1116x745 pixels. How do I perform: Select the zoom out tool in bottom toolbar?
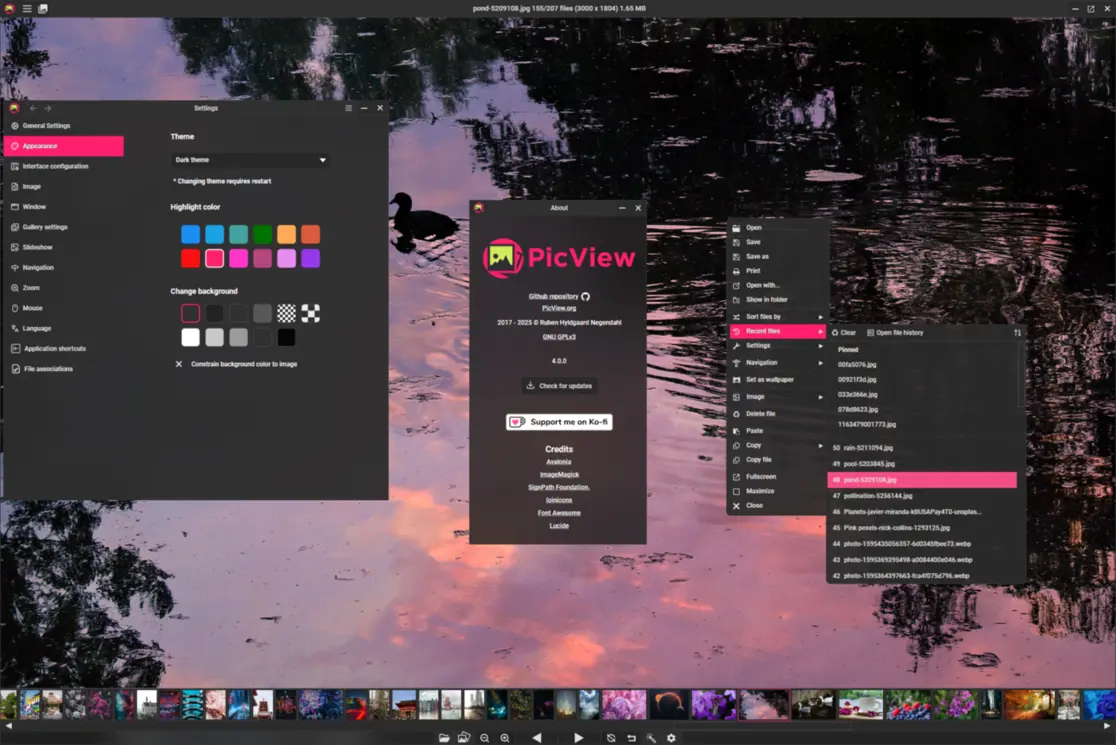[x=485, y=737]
